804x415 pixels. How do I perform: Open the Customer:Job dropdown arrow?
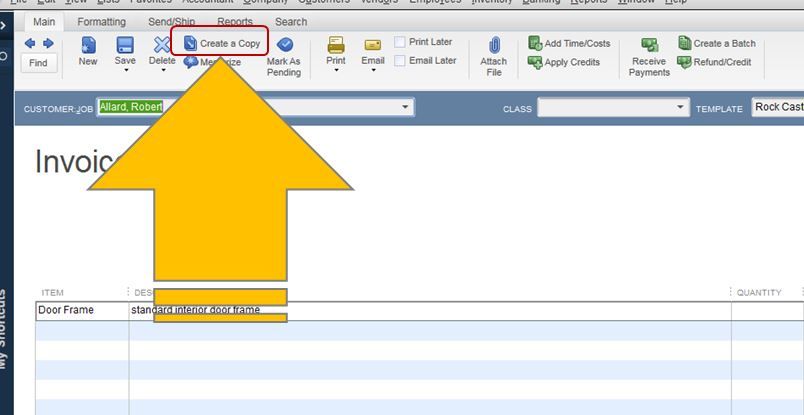pyautogui.click(x=405, y=107)
